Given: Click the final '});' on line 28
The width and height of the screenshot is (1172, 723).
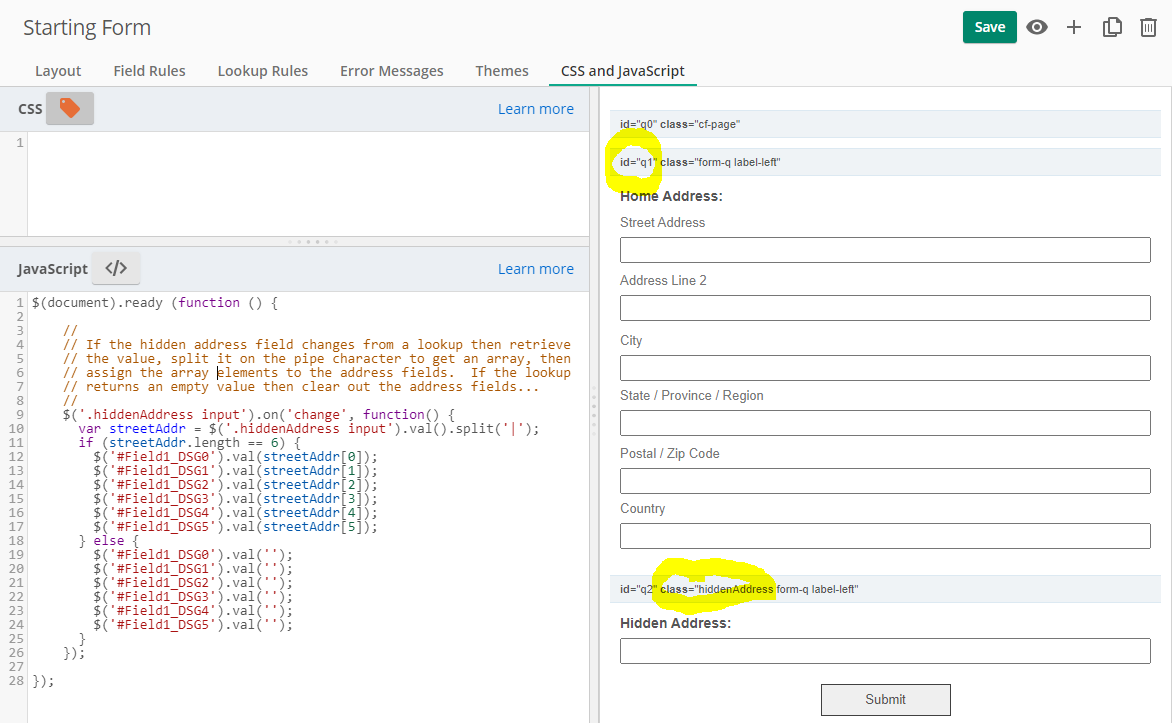Looking at the screenshot, I should tap(43, 681).
